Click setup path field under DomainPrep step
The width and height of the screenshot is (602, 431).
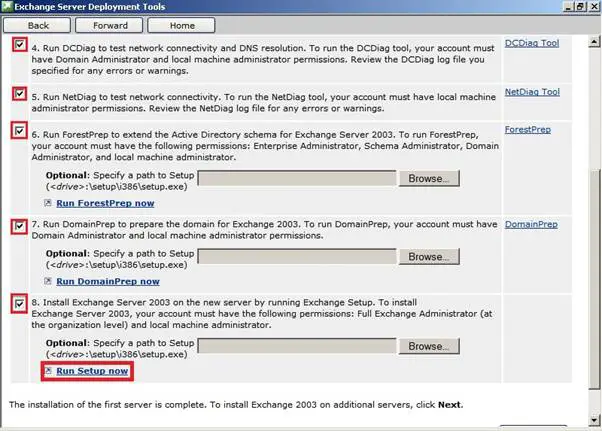(x=297, y=257)
